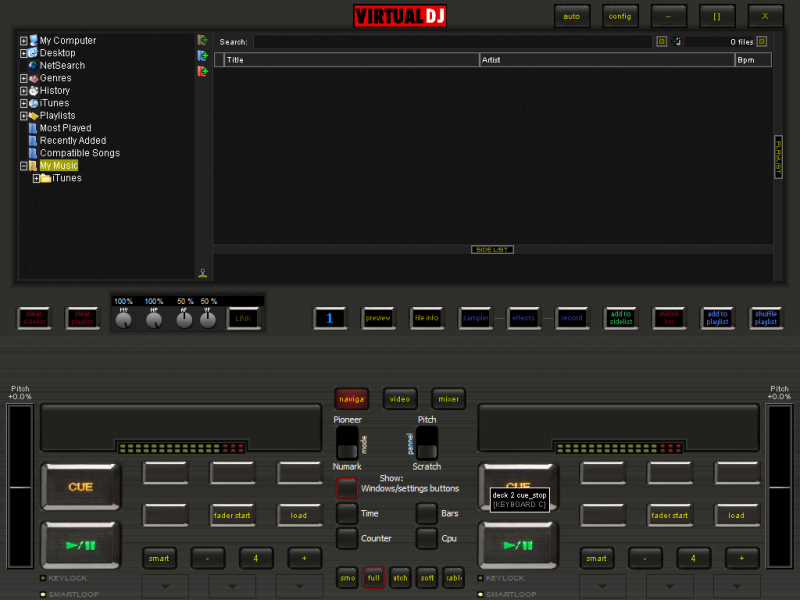Sort the file list by Bpm column

pyautogui.click(x=753, y=60)
